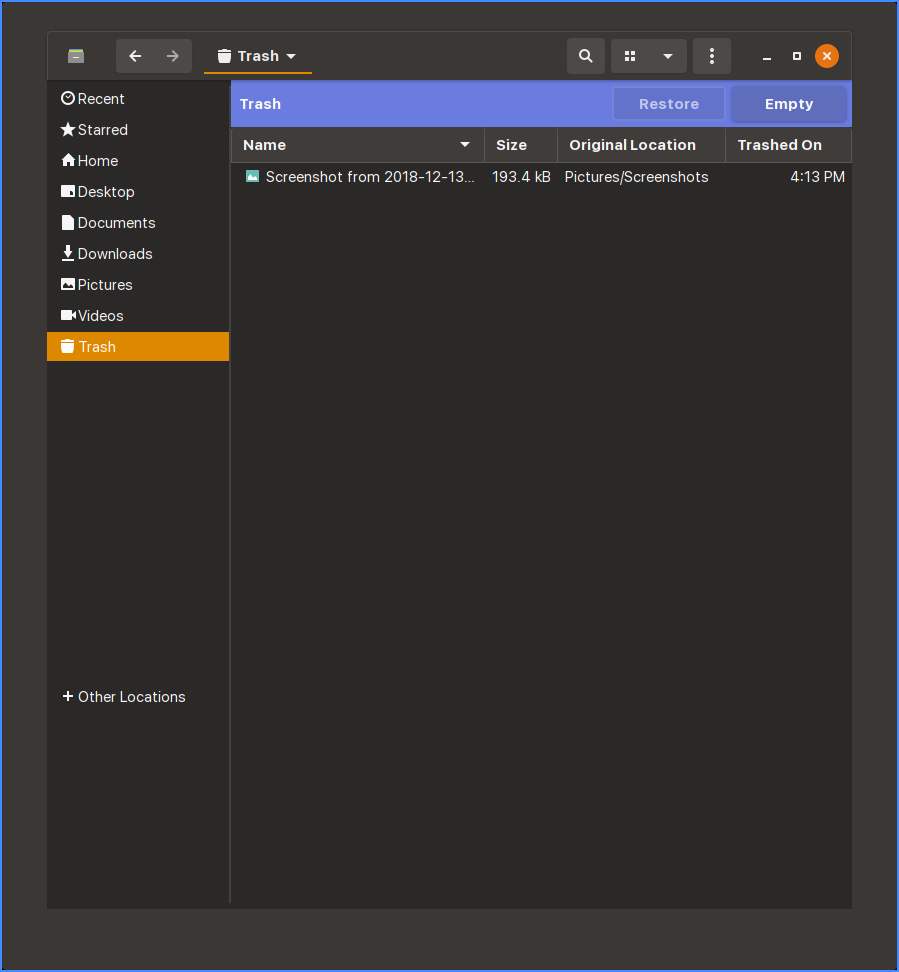This screenshot has width=899, height=972.
Task: Open Starred in the sidebar
Action: (138, 130)
